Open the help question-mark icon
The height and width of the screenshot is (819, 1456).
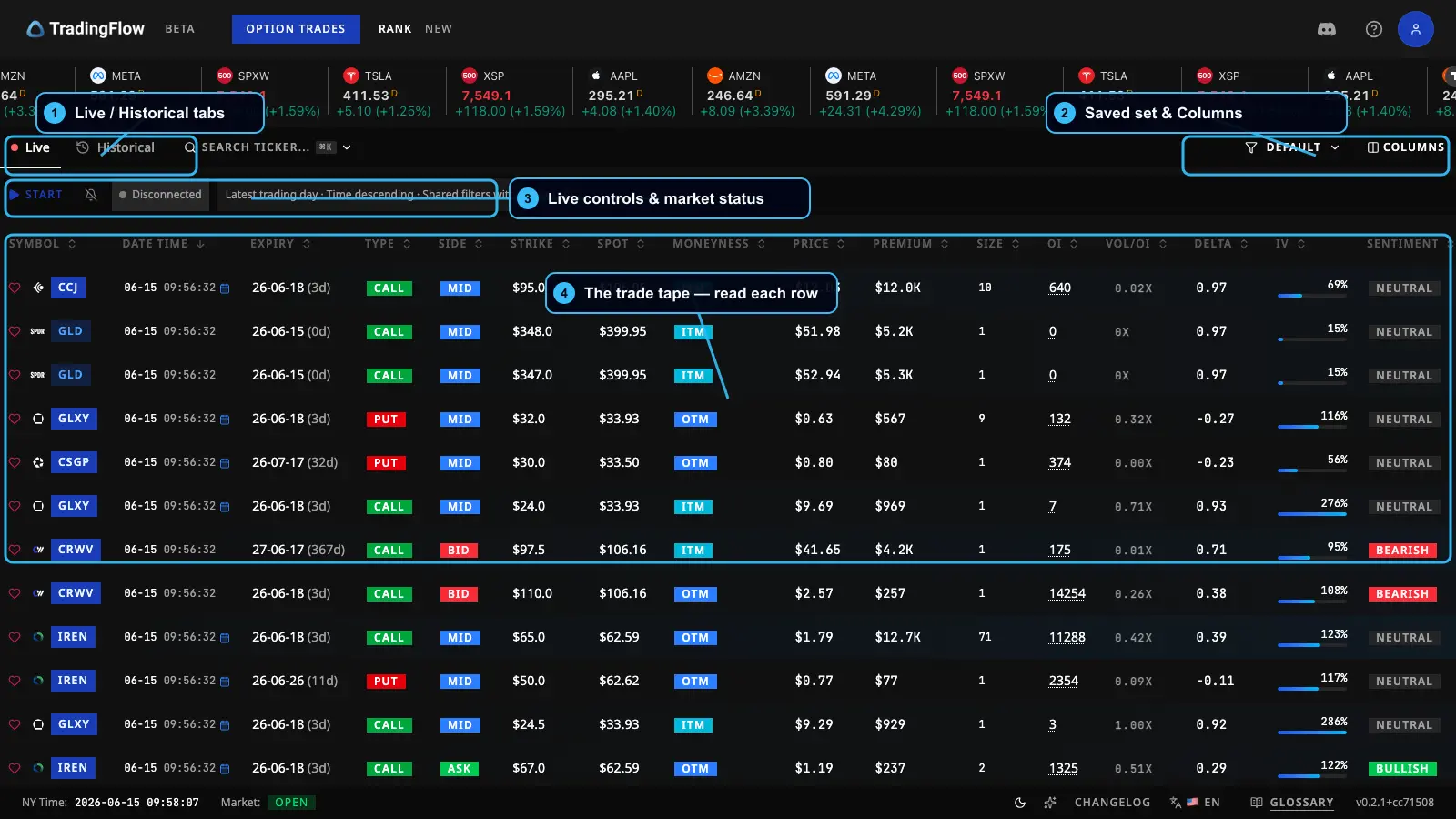point(1374,29)
